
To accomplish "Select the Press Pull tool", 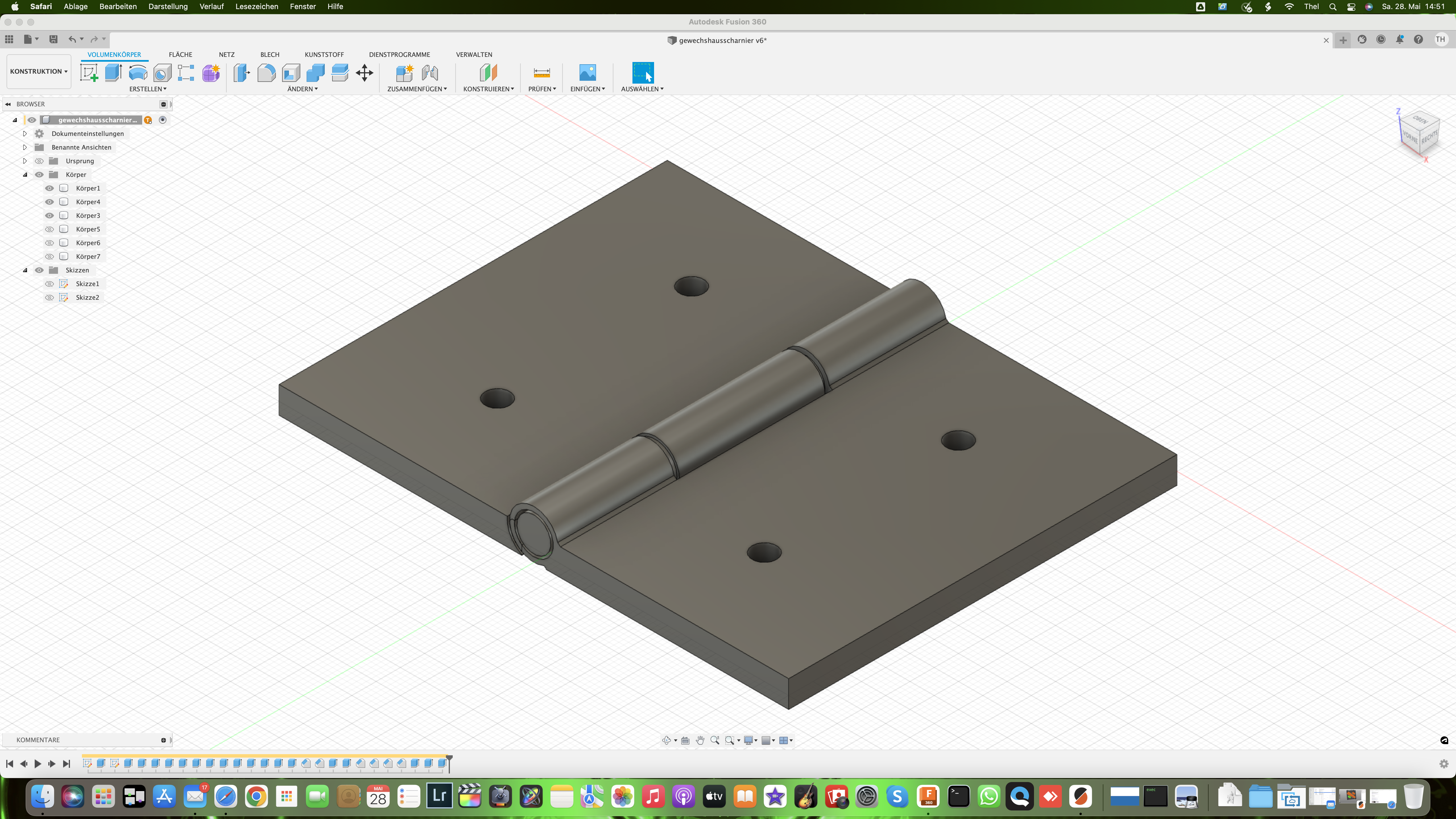I will point(242,72).
